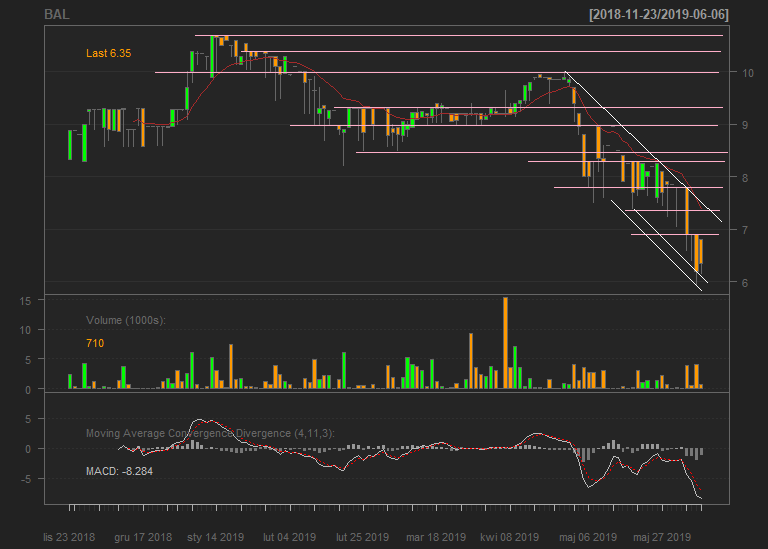Screen dimensions: 768x549
Task: Click the 'maj 06 2019' date label
Action: (x=588, y=537)
